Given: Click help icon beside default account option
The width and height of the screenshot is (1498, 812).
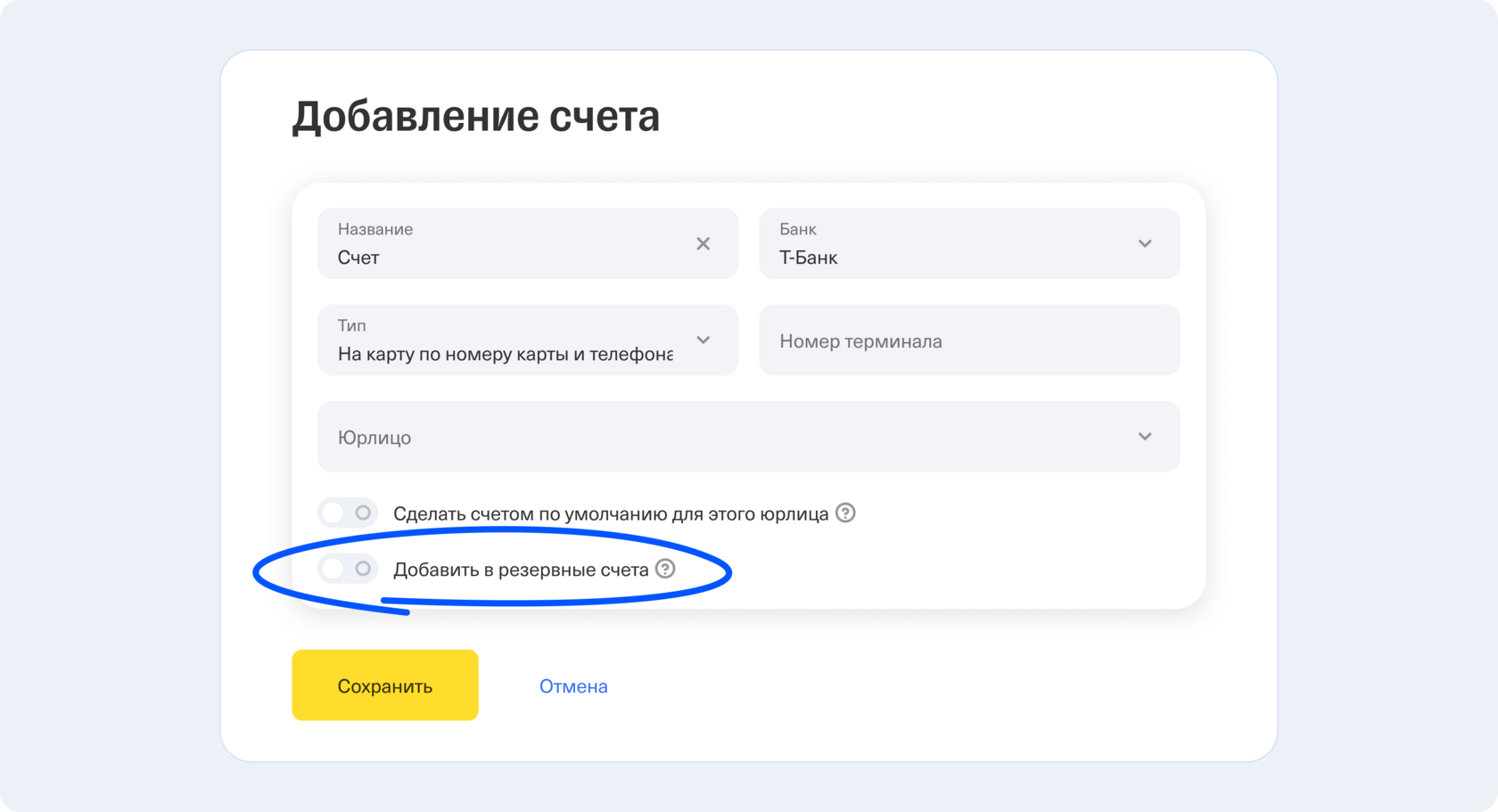Looking at the screenshot, I should pos(845,513).
